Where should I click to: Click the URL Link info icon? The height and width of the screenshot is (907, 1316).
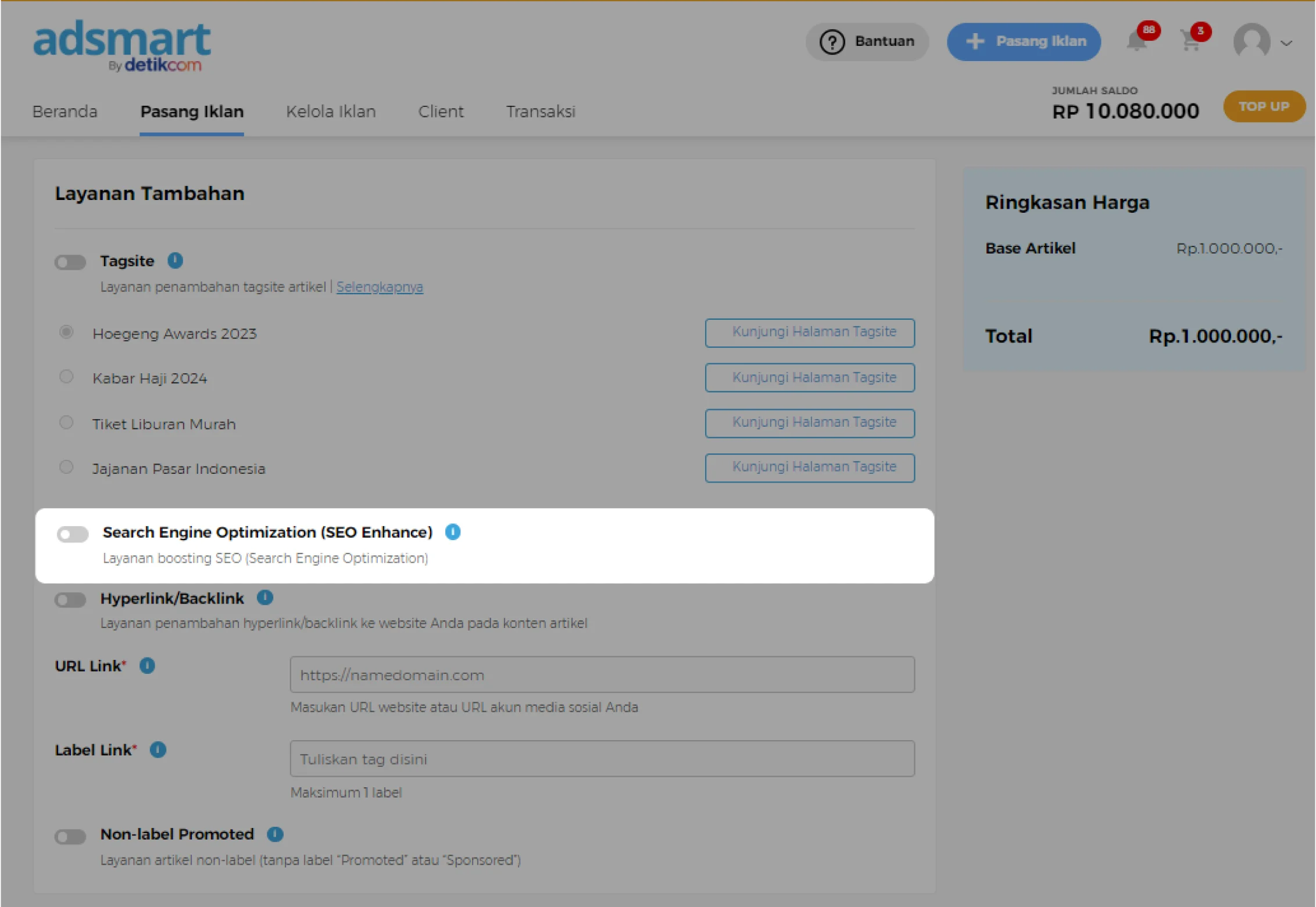click(147, 666)
